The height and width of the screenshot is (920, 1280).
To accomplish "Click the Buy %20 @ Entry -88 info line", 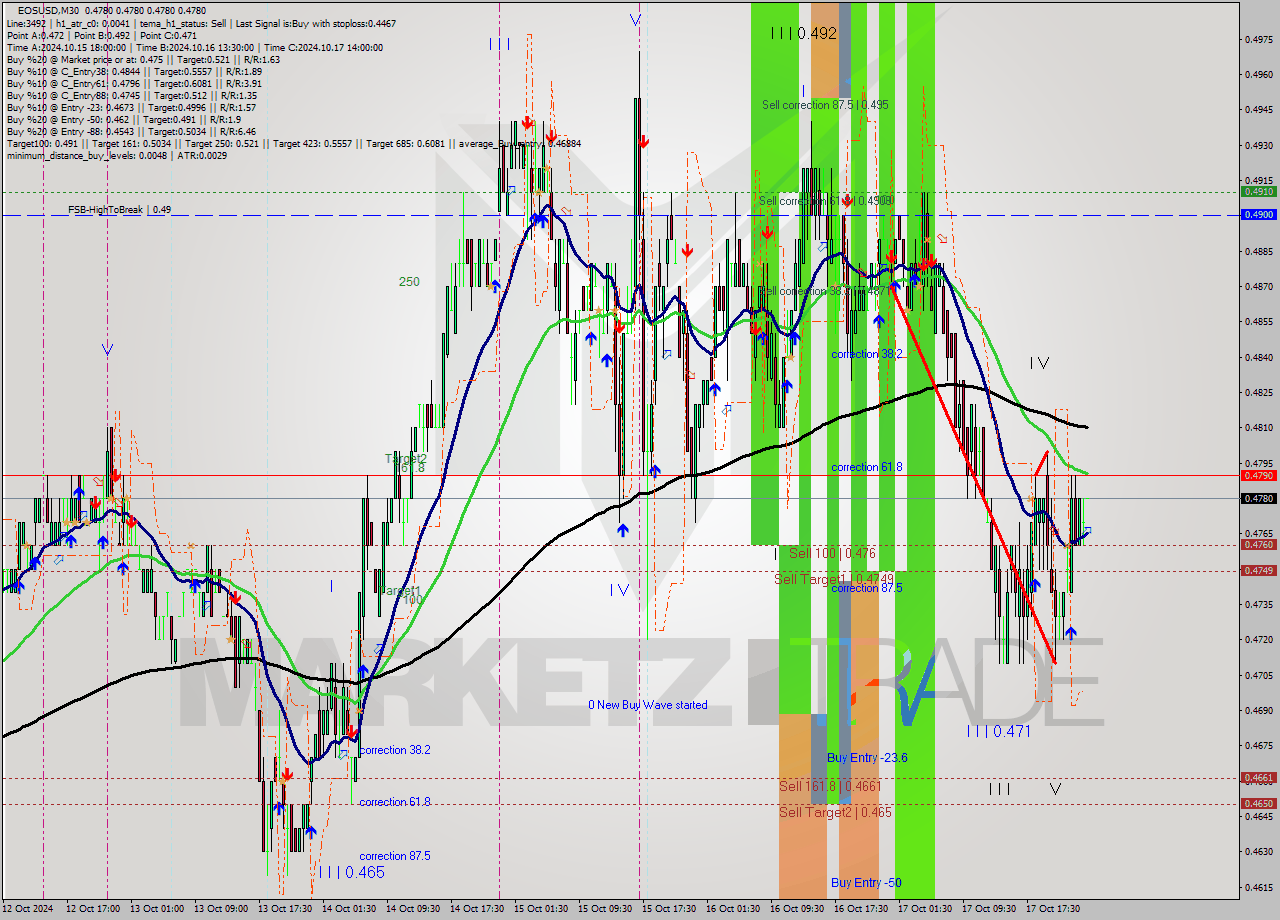I will tap(131, 131).
